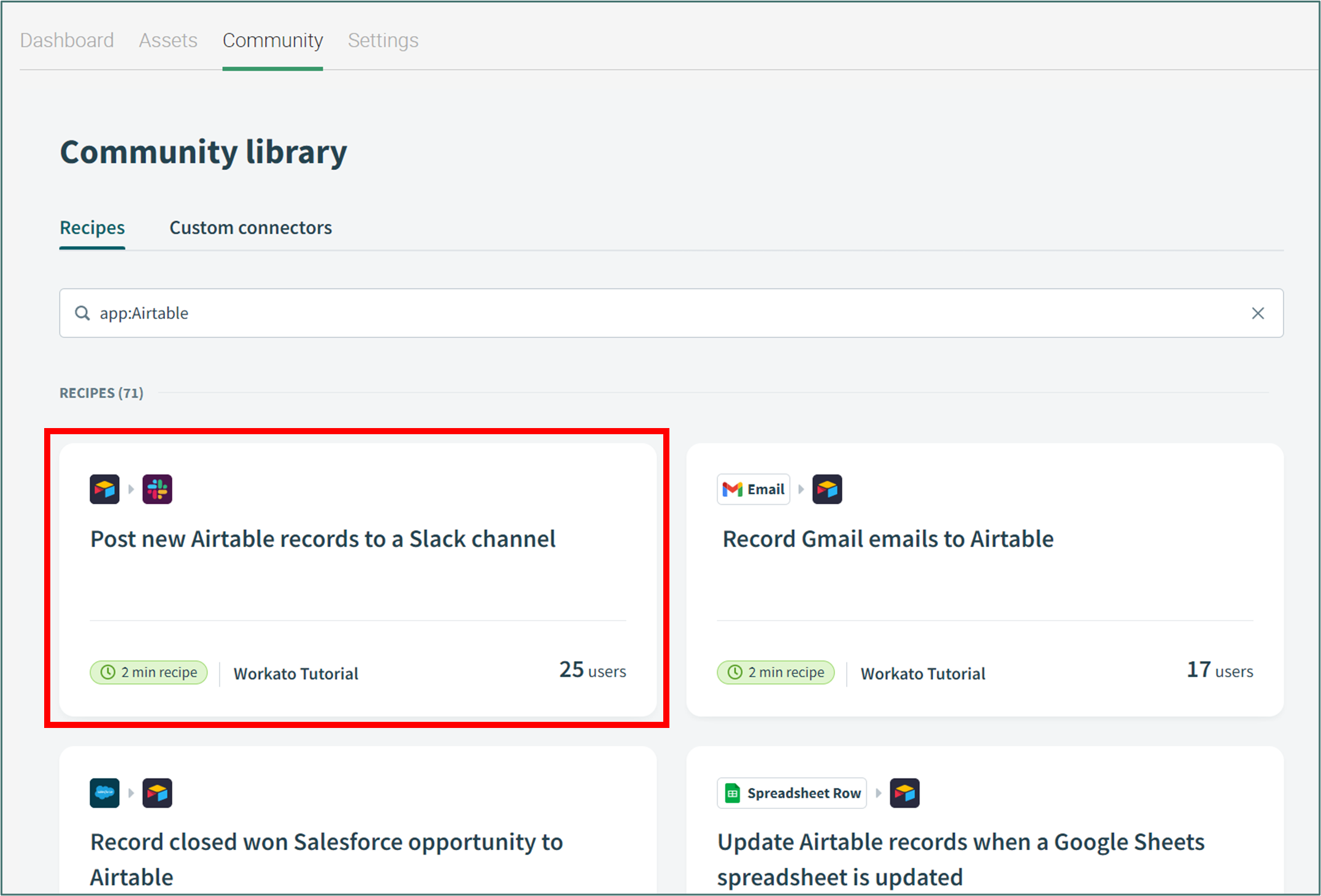Screen dimensions: 1321x896
Task: Click the Salesforce cloud icon
Action: pyautogui.click(x=104, y=792)
